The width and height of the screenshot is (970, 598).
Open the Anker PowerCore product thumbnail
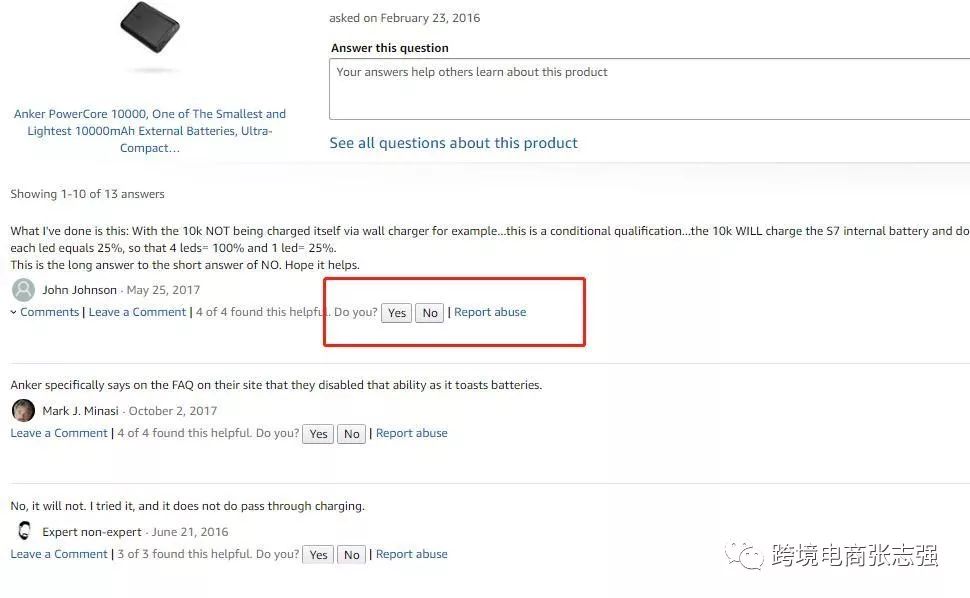(x=150, y=35)
